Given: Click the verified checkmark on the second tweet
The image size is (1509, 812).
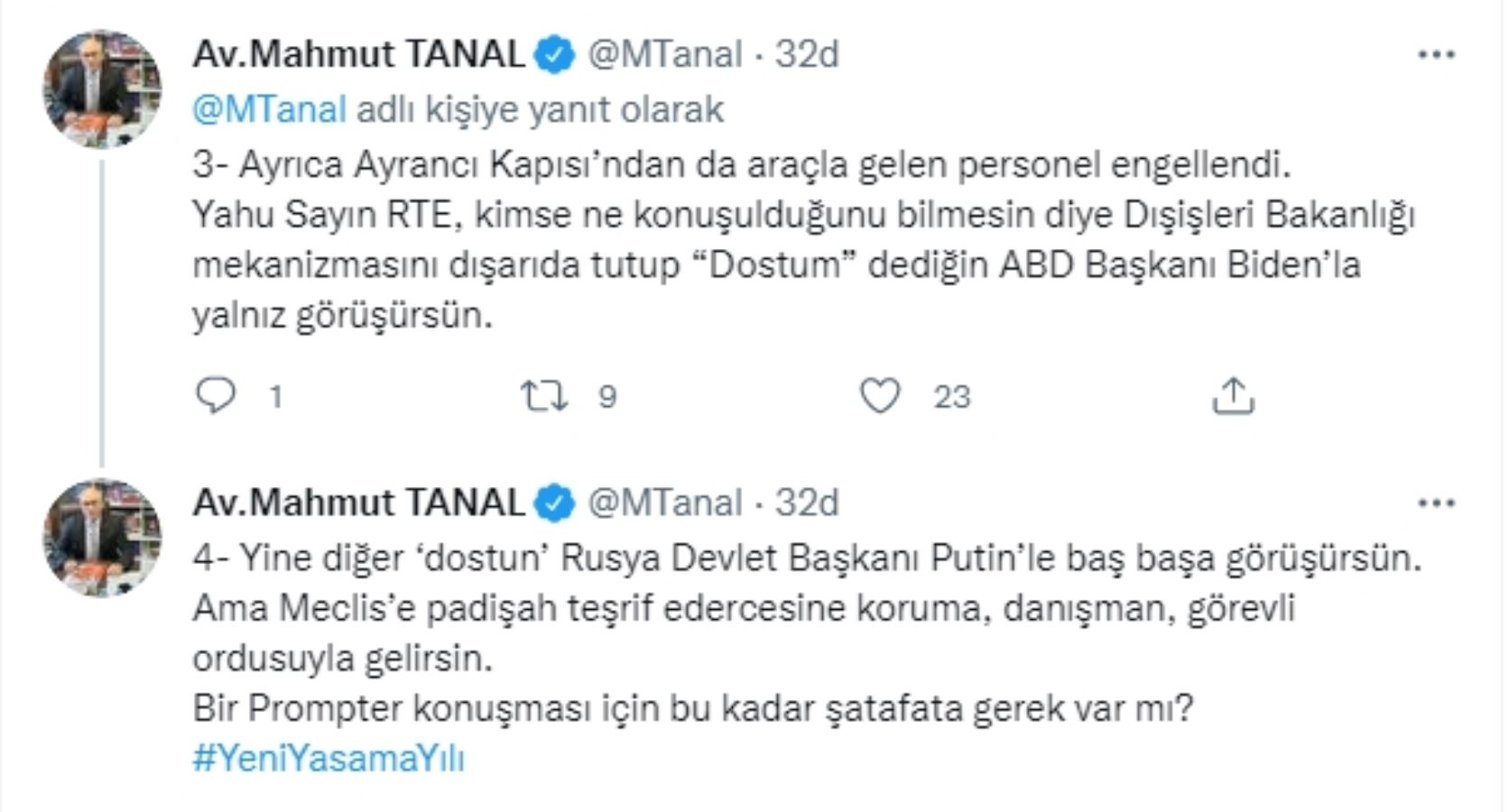Looking at the screenshot, I should click(553, 503).
